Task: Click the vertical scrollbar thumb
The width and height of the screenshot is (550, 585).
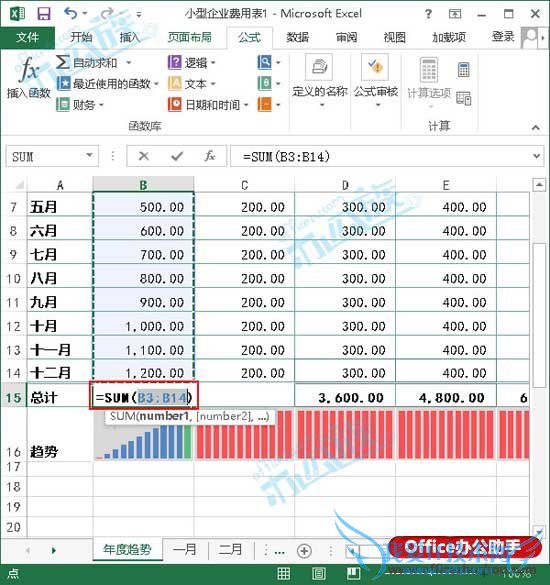Action: (539, 315)
